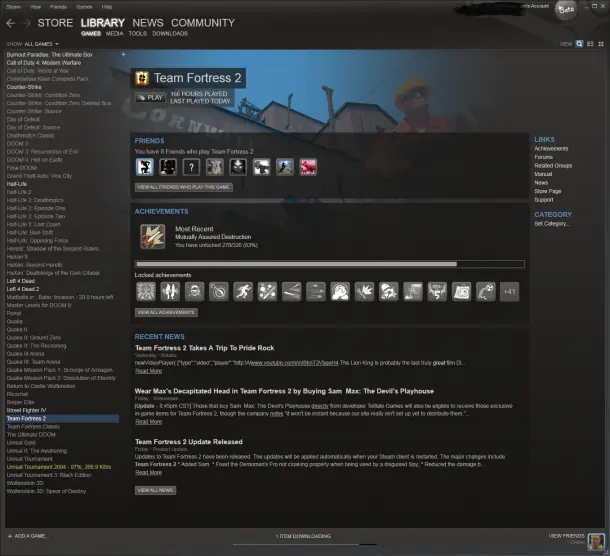Open your profile avatar at bottom right
The width and height of the screenshot is (610, 556).
[x=596, y=541]
